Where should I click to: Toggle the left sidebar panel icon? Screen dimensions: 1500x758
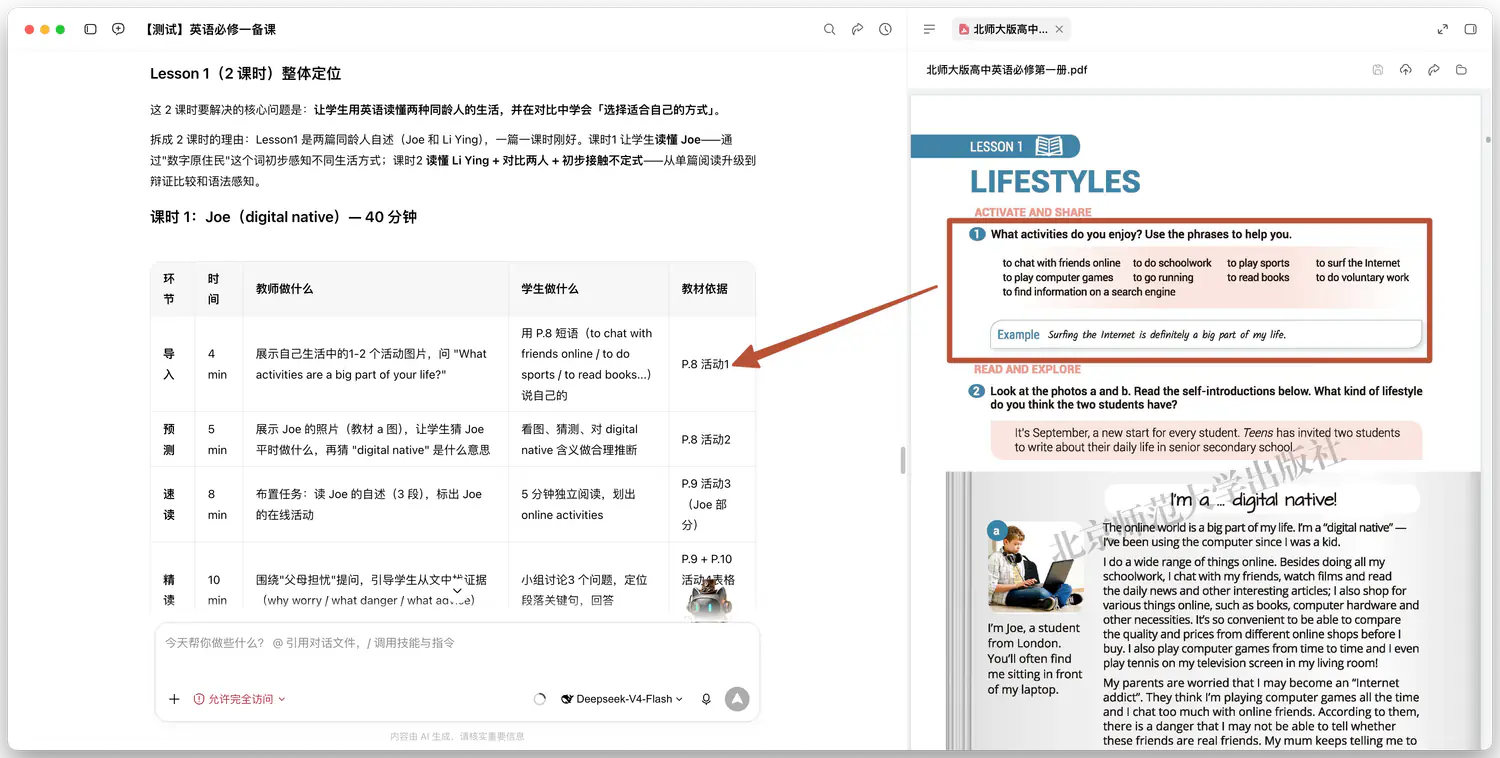click(90, 30)
